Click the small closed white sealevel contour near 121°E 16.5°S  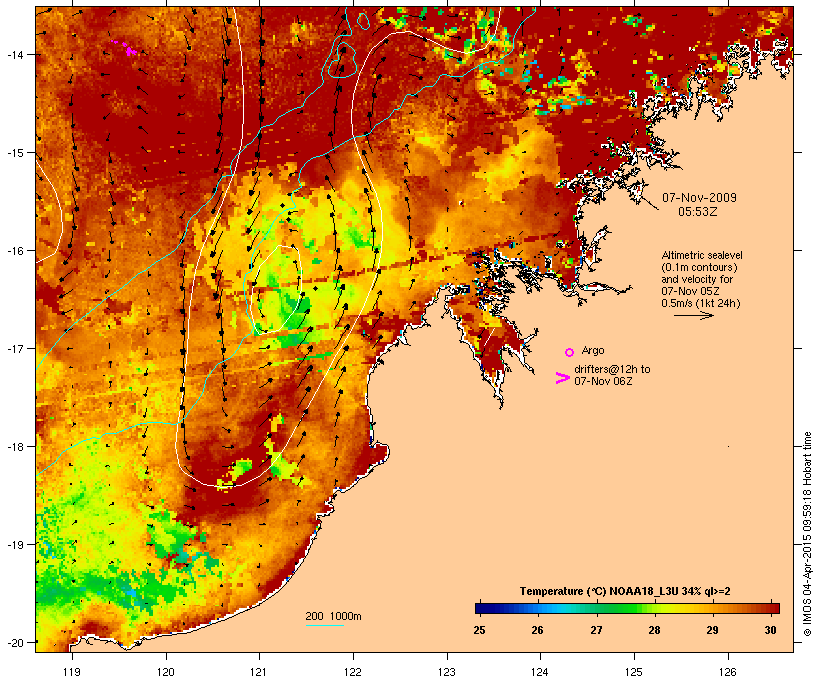(x=276, y=288)
